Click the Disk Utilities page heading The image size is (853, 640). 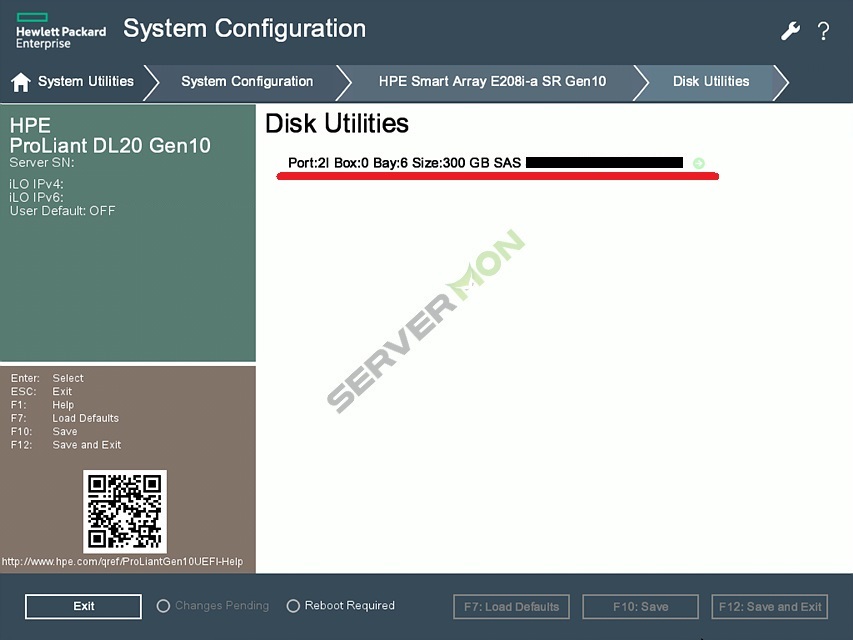coord(337,124)
